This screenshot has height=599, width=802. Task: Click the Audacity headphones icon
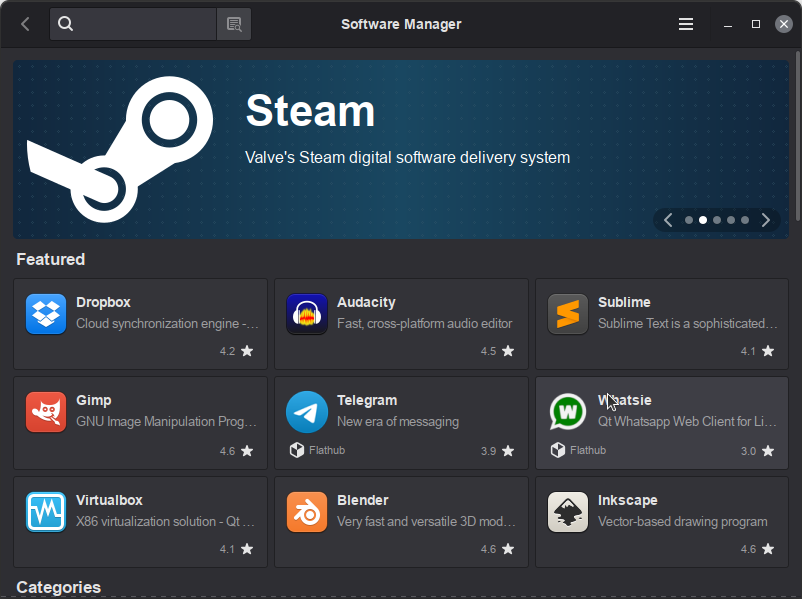[307, 314]
